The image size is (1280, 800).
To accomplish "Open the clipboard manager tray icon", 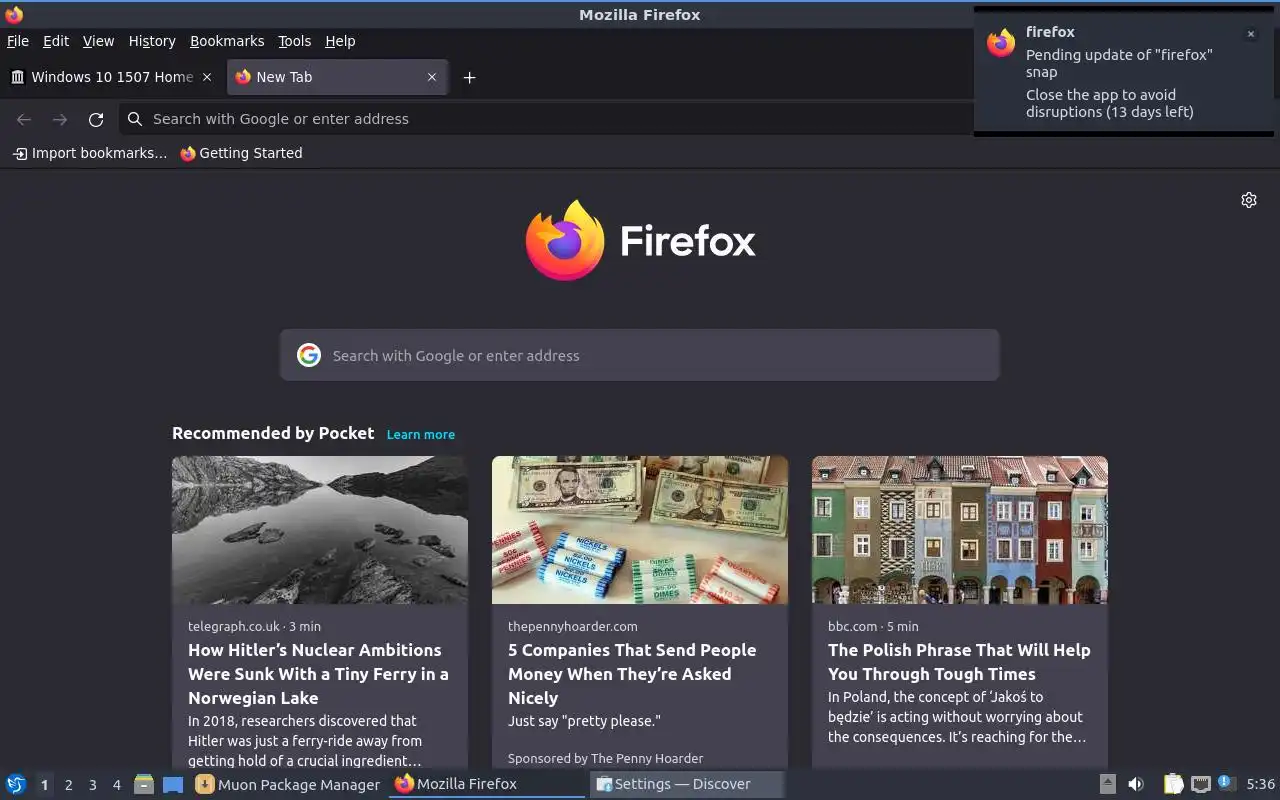I will tap(1173, 784).
